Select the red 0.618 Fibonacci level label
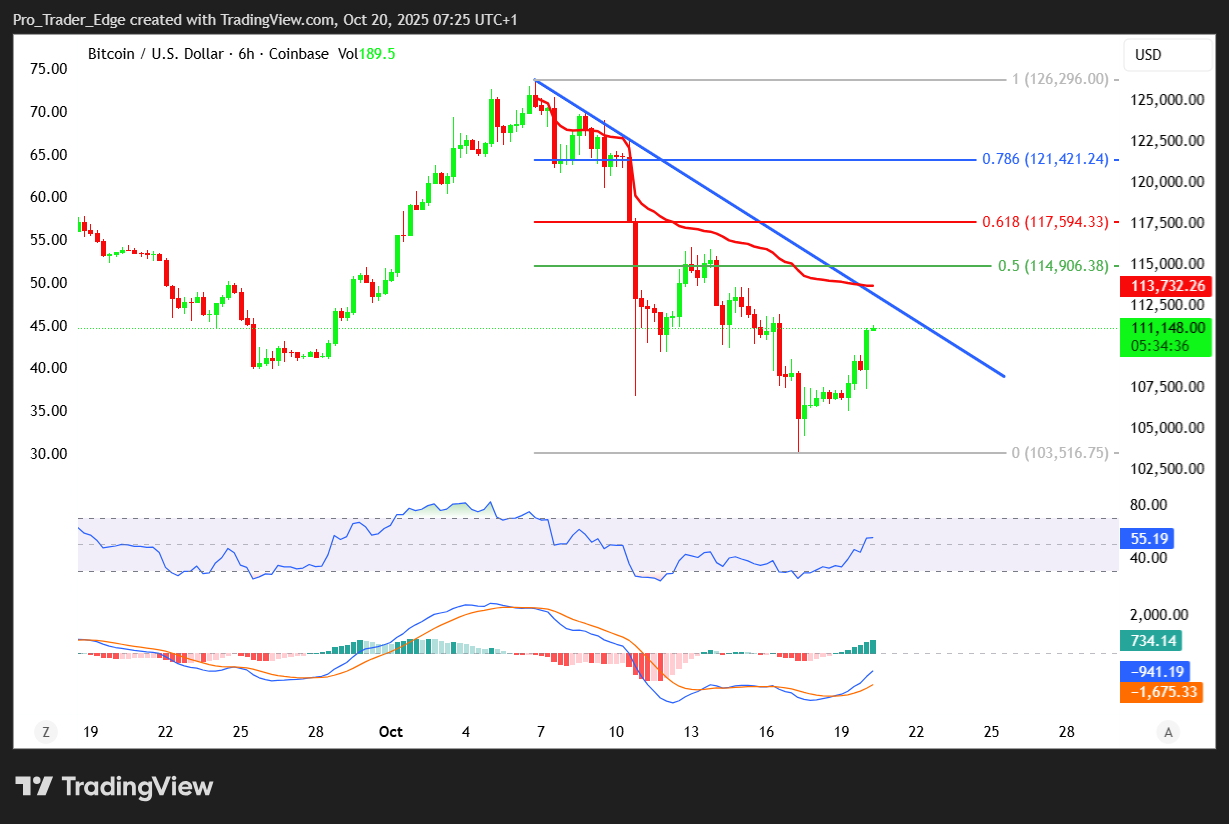 pos(1045,222)
